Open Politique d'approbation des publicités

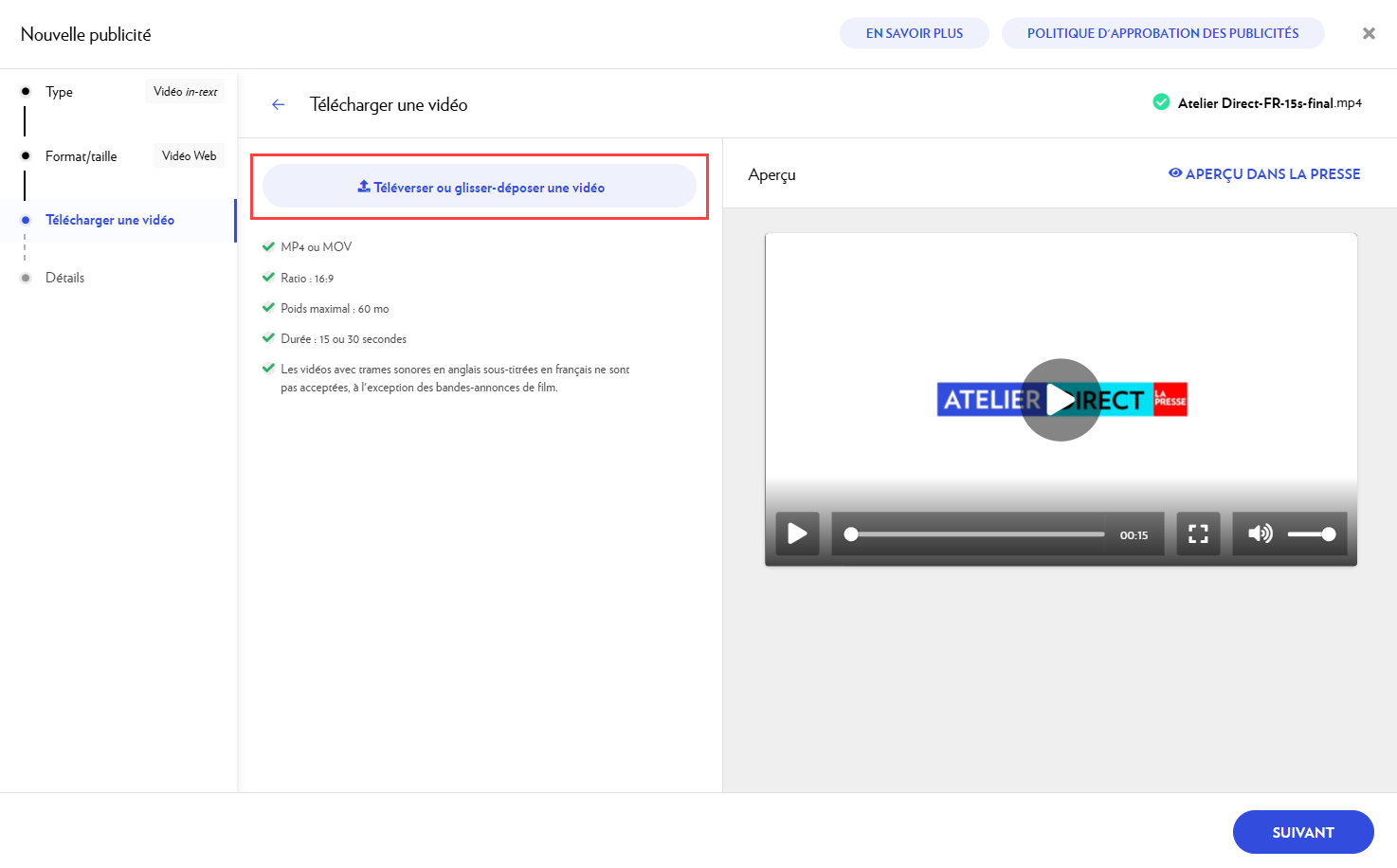1162,33
